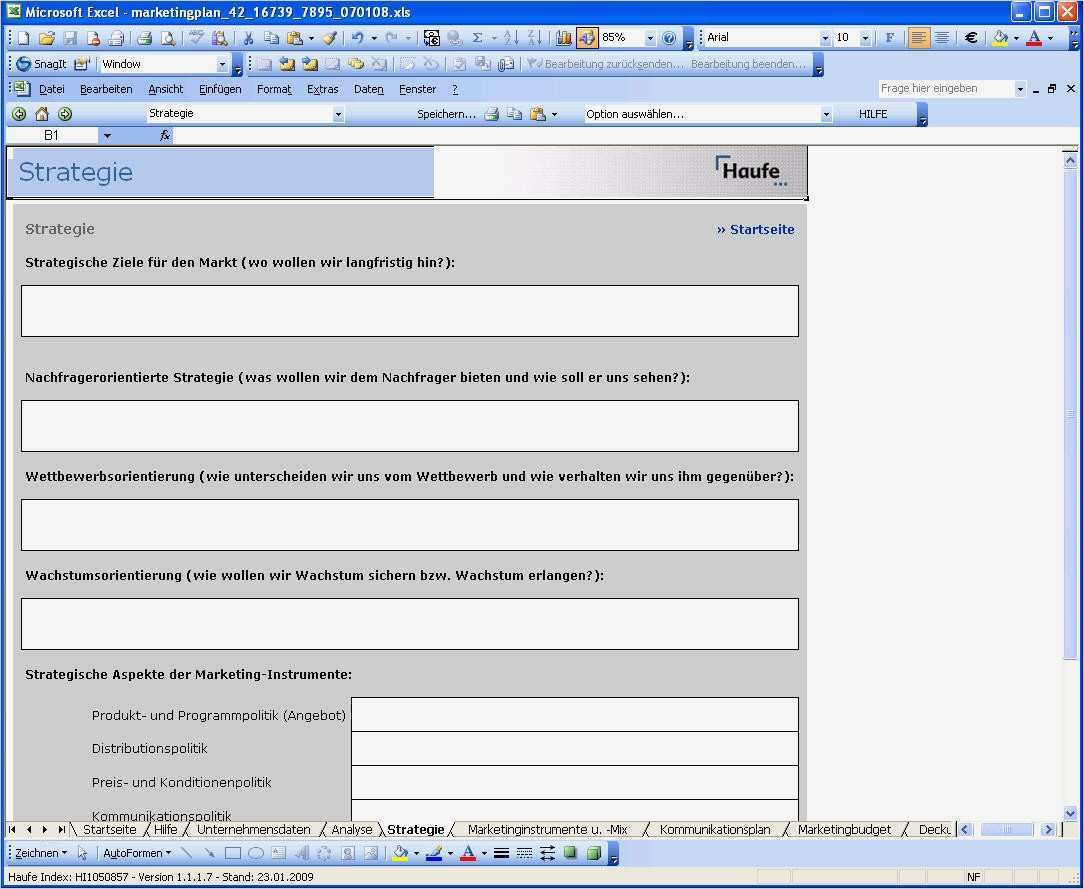The height and width of the screenshot is (889, 1084).
Task: Click the Wachstumsorientierung answer box
Action: (x=410, y=624)
